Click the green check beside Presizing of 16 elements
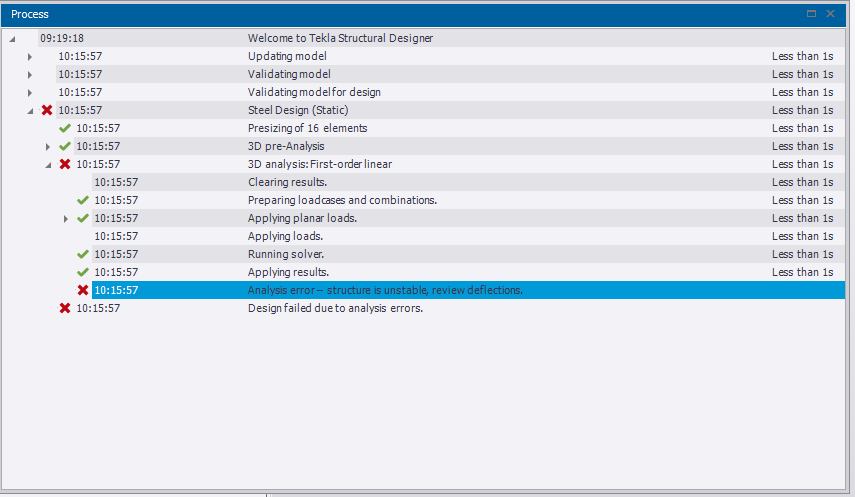Image resolution: width=855 pixels, height=497 pixels. (x=65, y=128)
